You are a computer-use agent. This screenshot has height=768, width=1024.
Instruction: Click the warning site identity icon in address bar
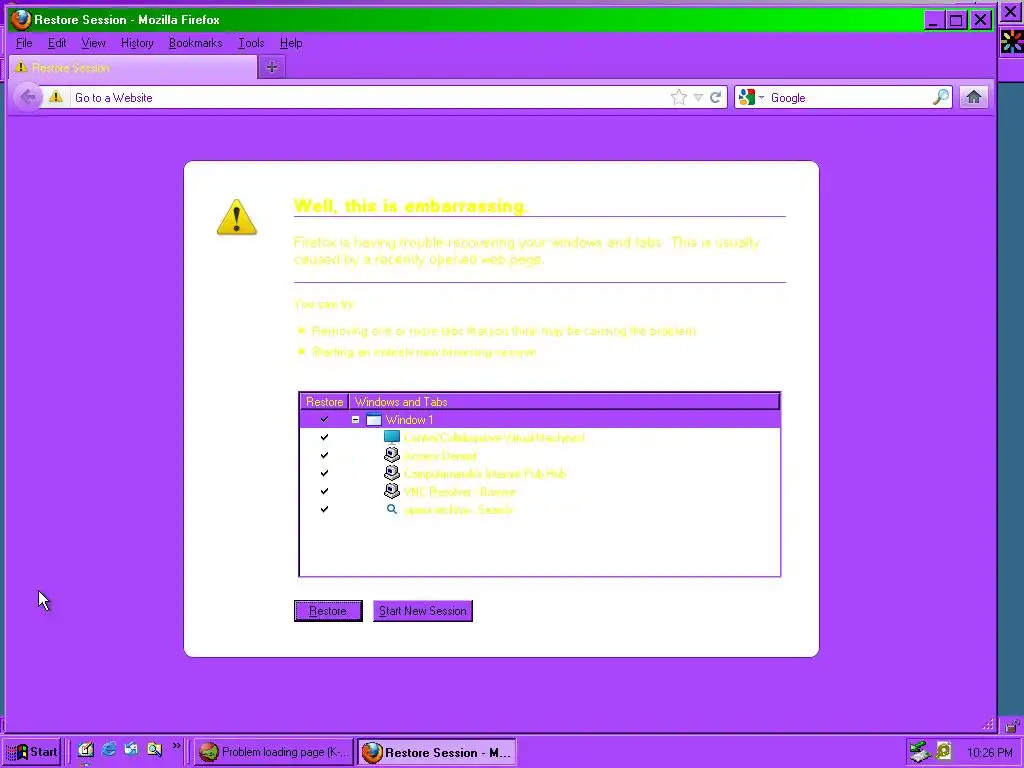56,97
